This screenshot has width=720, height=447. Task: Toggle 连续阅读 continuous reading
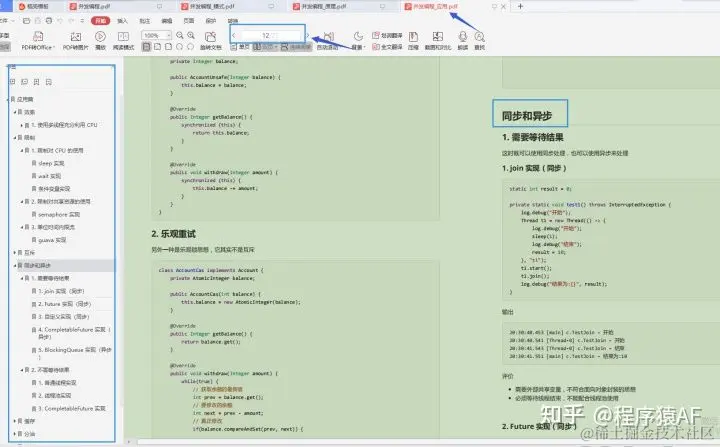[x=296, y=47]
